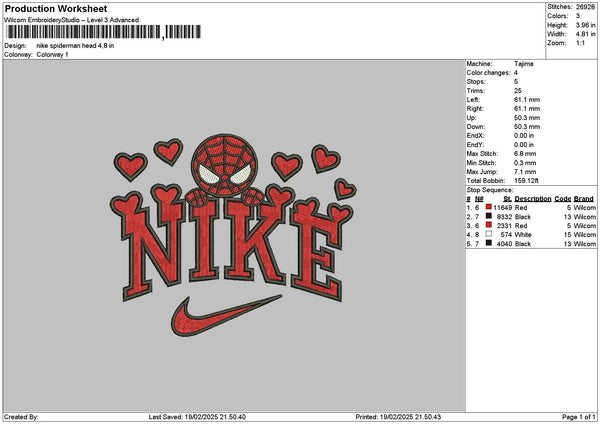Screen dimensions: 600x424
Task: Click the 'Code' column header
Action: click(x=562, y=199)
